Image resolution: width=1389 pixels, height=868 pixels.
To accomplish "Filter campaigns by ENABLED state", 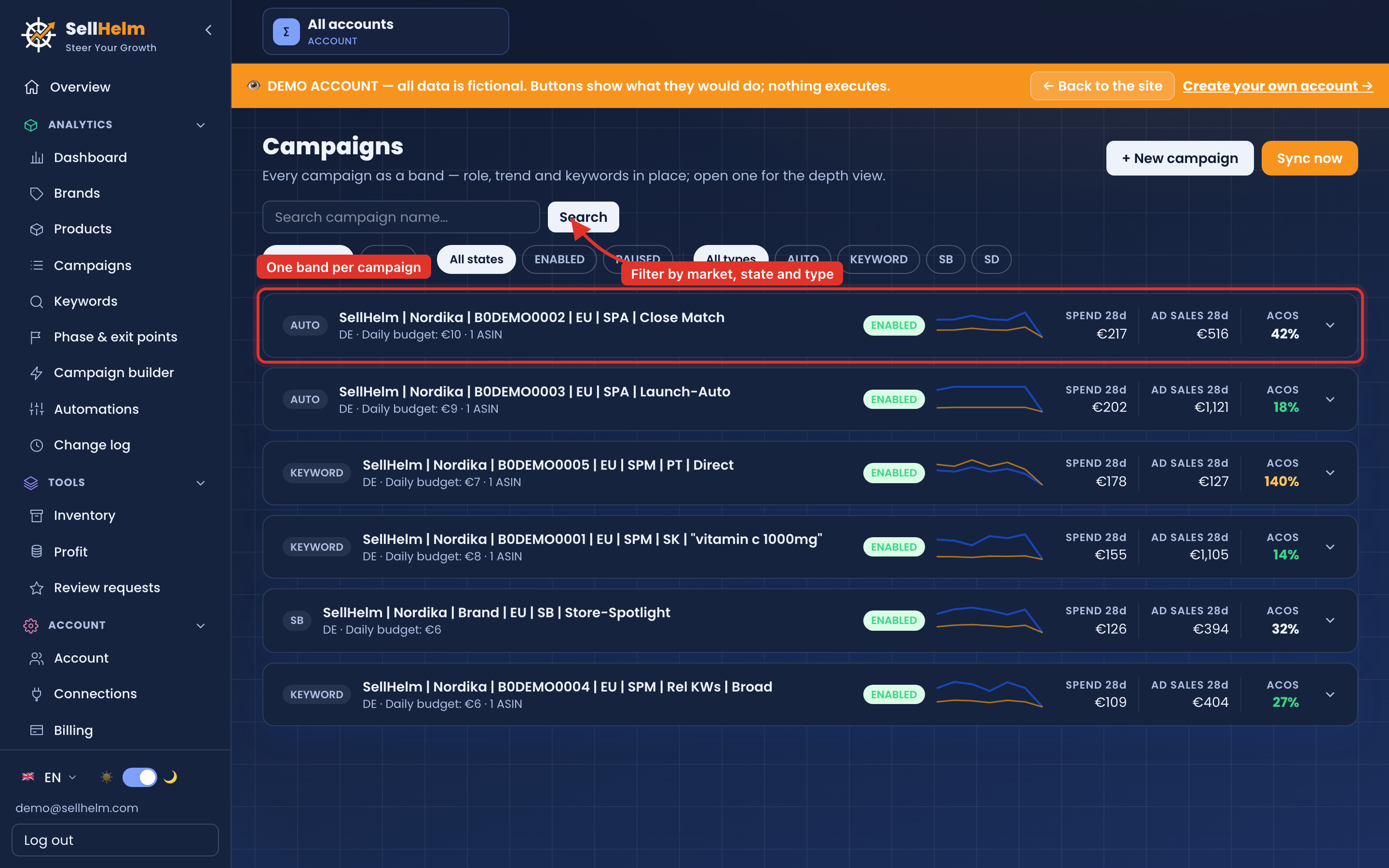I will coord(559,259).
